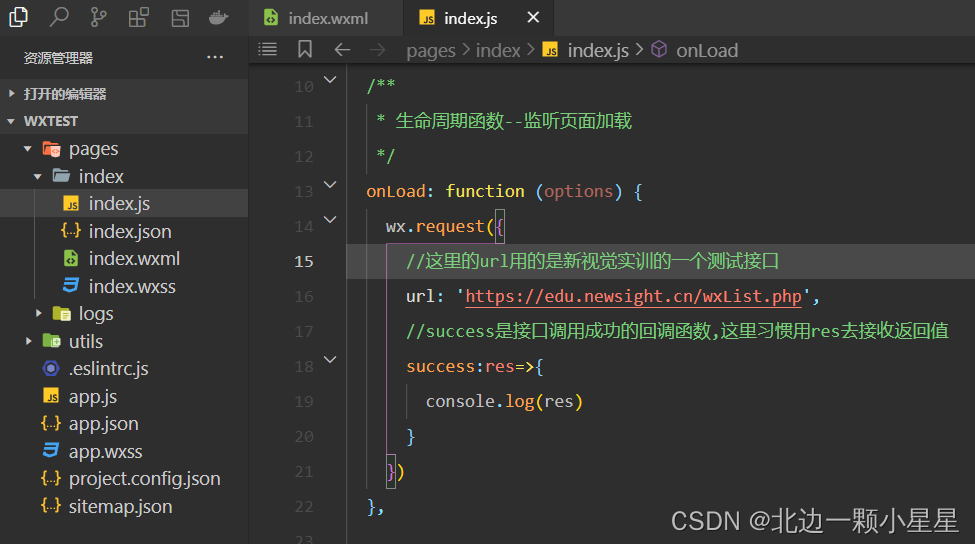Viewport: 975px width, 544px height.
Task: Open the Docker whale icon
Action: (218, 17)
